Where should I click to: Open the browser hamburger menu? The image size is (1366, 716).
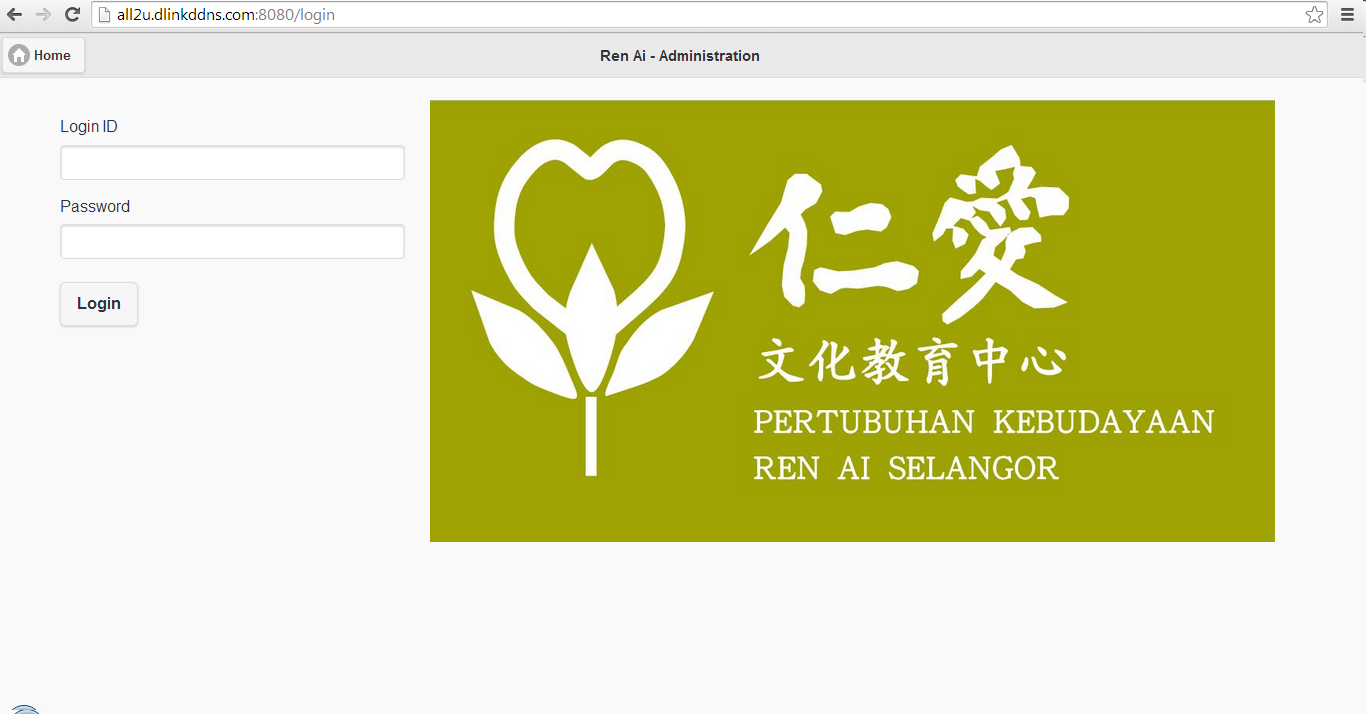click(x=1347, y=14)
